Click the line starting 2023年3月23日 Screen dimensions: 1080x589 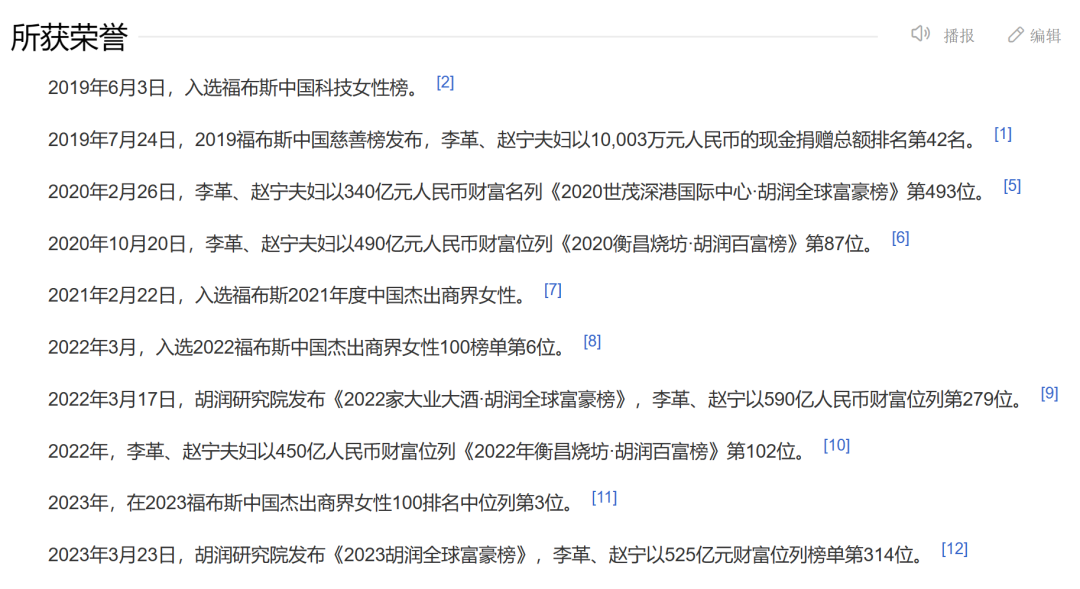coord(486,555)
